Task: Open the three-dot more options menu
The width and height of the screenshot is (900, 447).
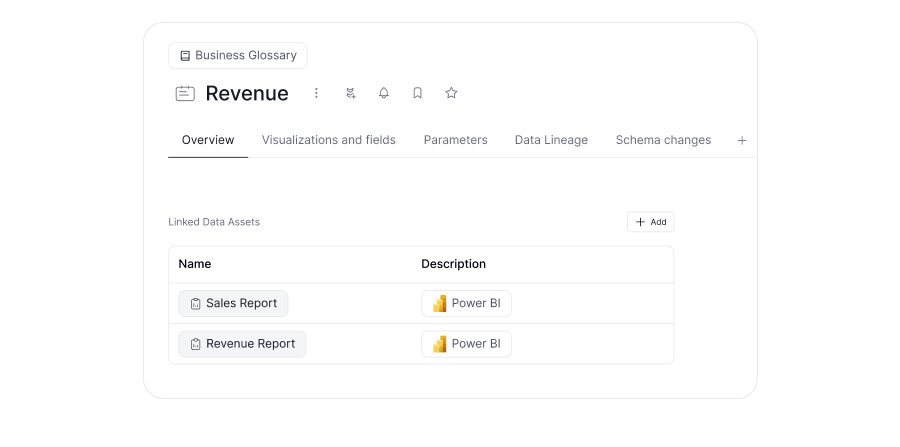Action: (x=316, y=93)
